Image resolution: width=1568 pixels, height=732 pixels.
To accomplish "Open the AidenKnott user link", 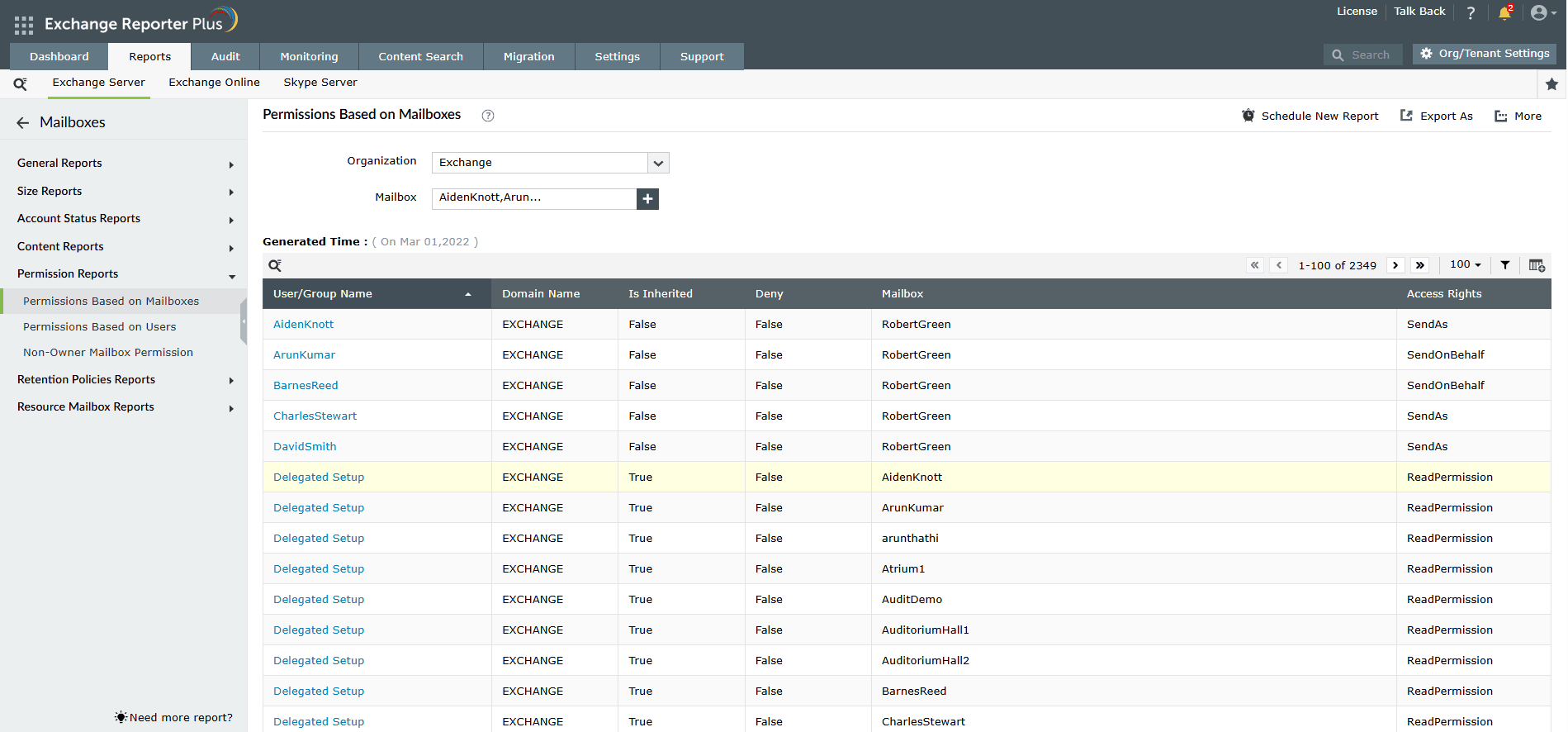I will coord(303,325).
